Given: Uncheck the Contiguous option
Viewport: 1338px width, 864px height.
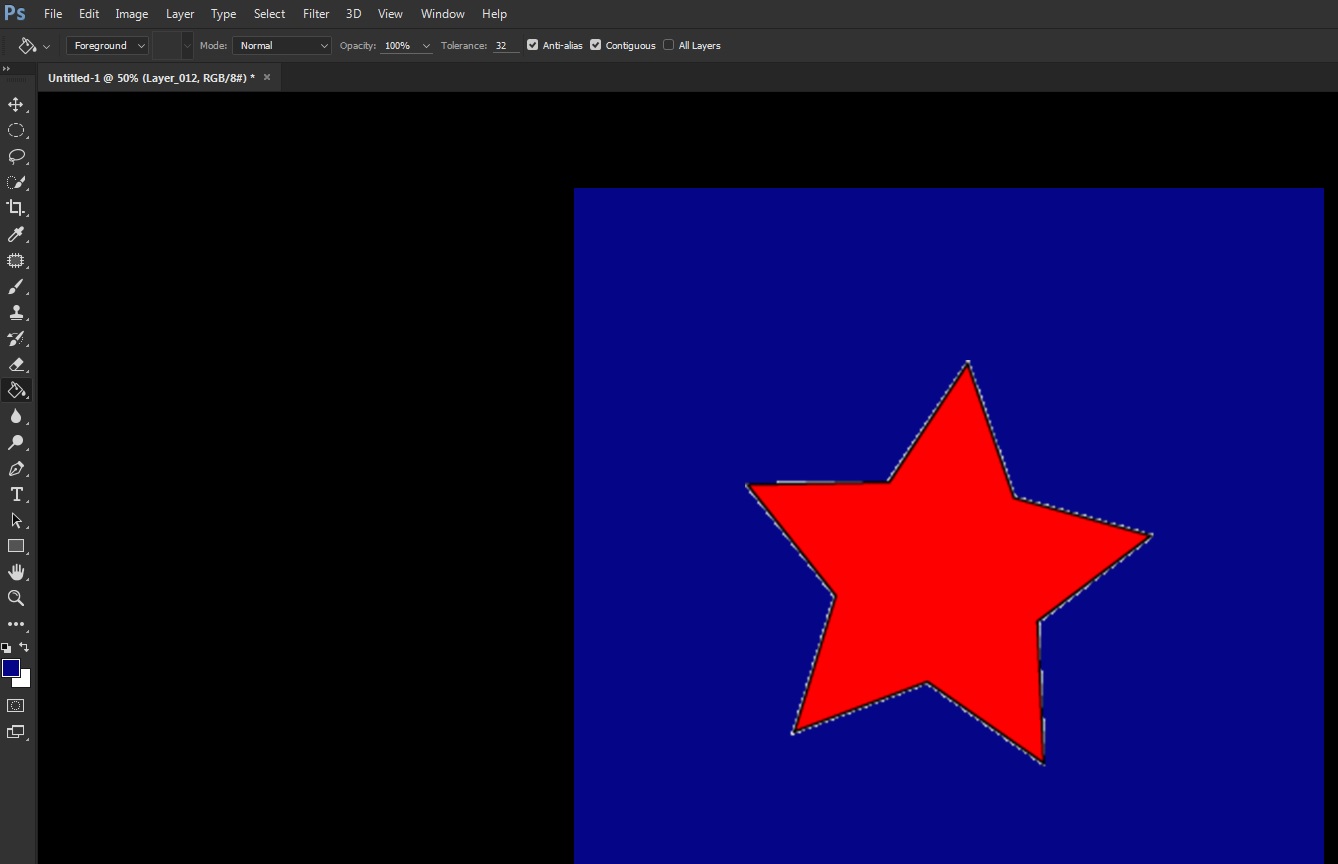Looking at the screenshot, I should (596, 45).
